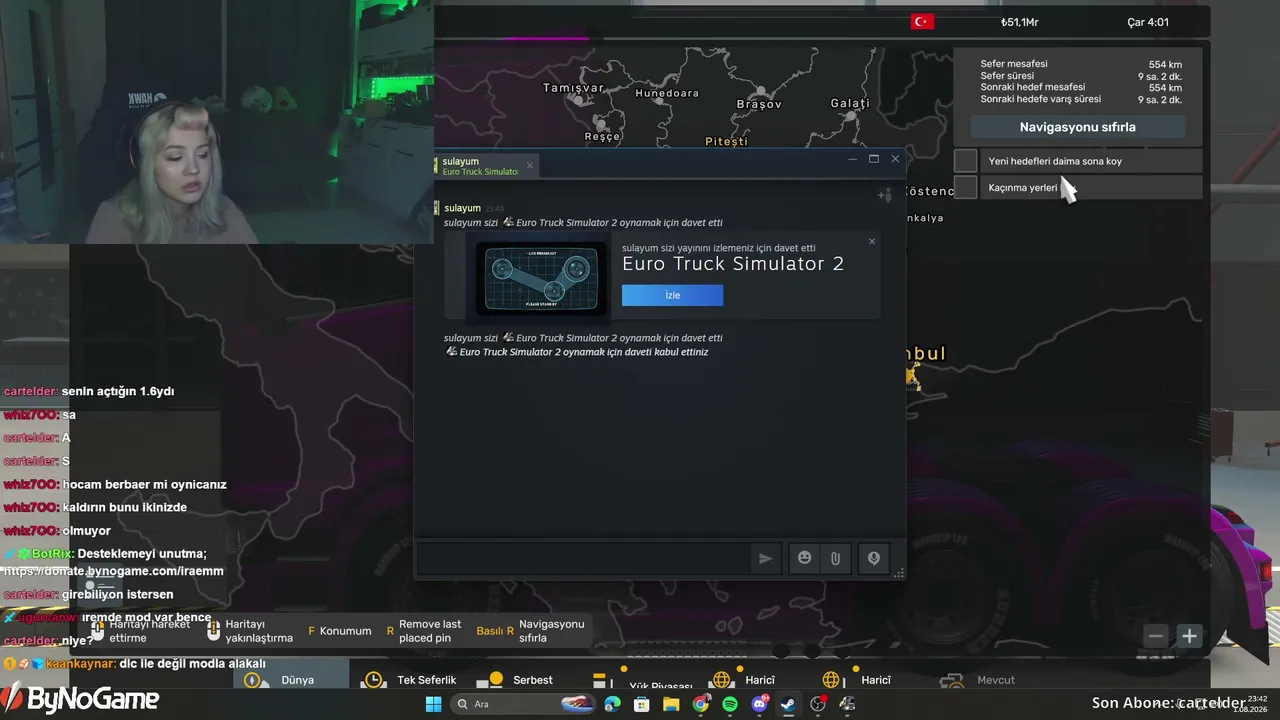Switch to Steam in the taskbar
The height and width of the screenshot is (720, 1280).
(788, 704)
